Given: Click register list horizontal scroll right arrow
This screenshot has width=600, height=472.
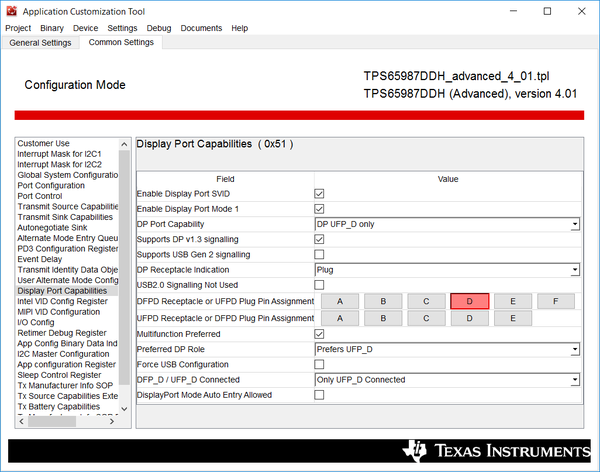Looking at the screenshot, I should [x=112, y=421].
